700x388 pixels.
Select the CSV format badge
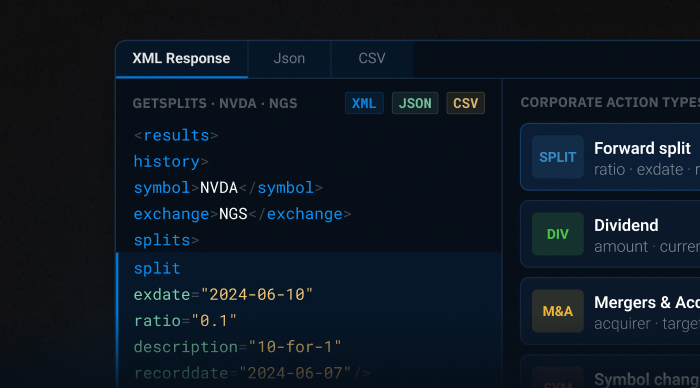pyautogui.click(x=466, y=103)
